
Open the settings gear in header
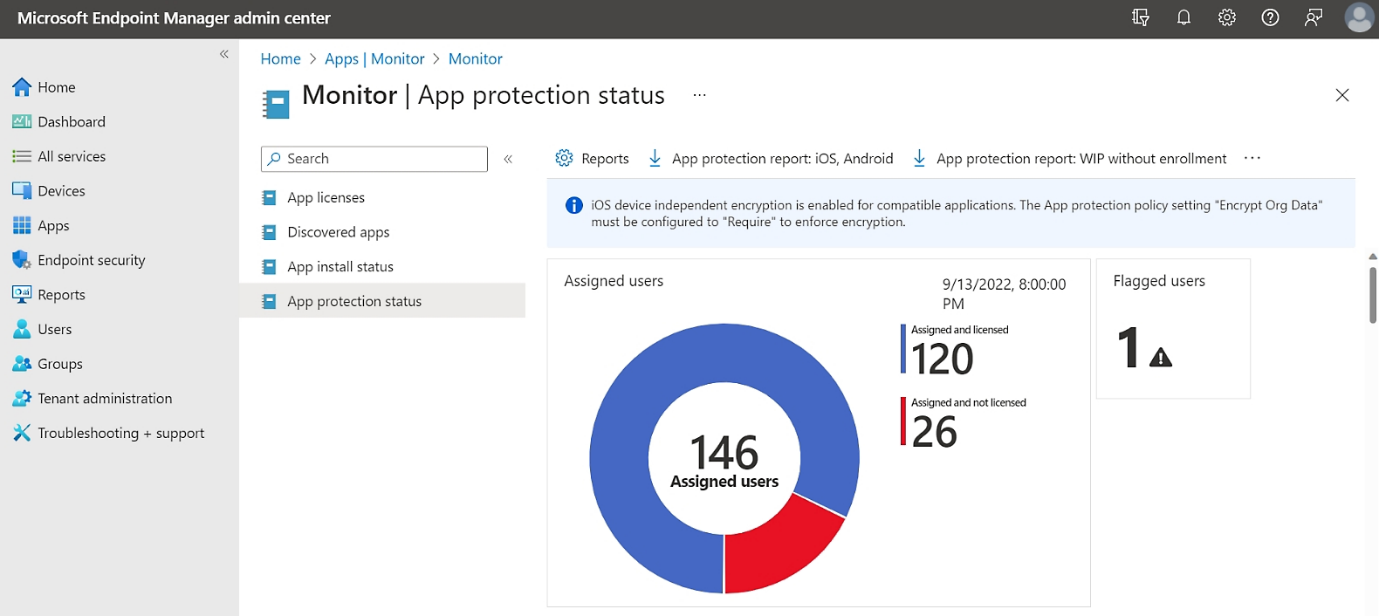coord(1227,18)
